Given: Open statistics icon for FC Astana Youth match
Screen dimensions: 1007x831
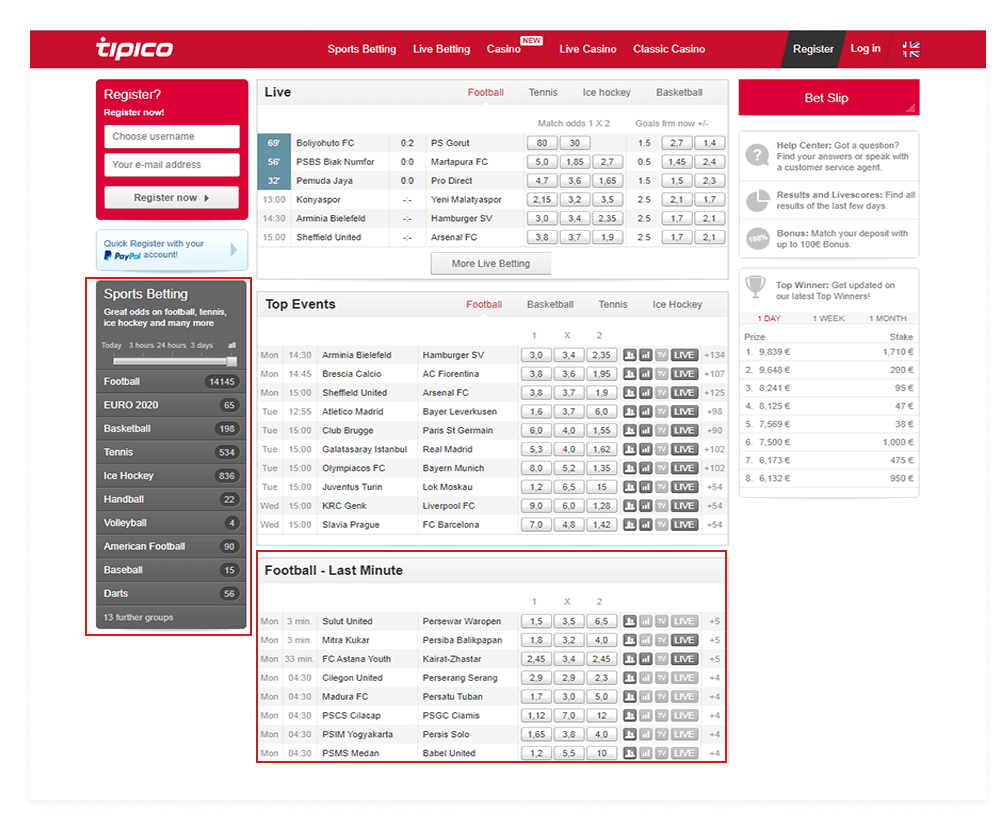Looking at the screenshot, I should (645, 659).
